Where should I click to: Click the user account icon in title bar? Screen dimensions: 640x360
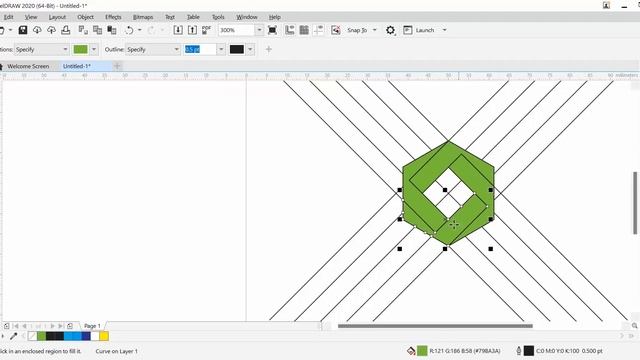[x=606, y=5]
